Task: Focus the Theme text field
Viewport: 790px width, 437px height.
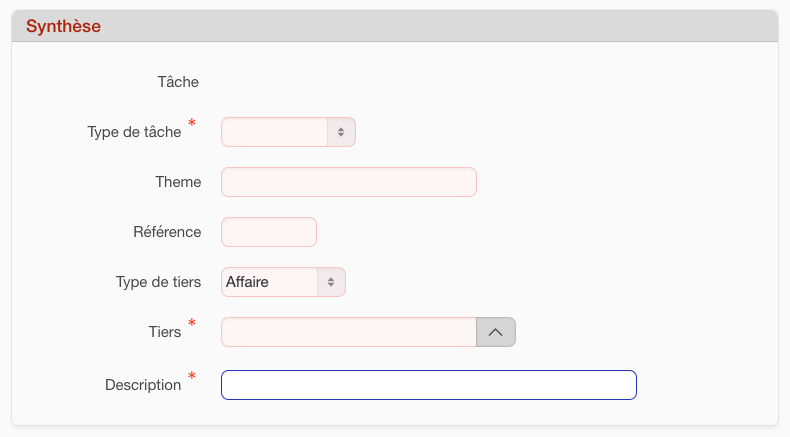Action: [348, 182]
